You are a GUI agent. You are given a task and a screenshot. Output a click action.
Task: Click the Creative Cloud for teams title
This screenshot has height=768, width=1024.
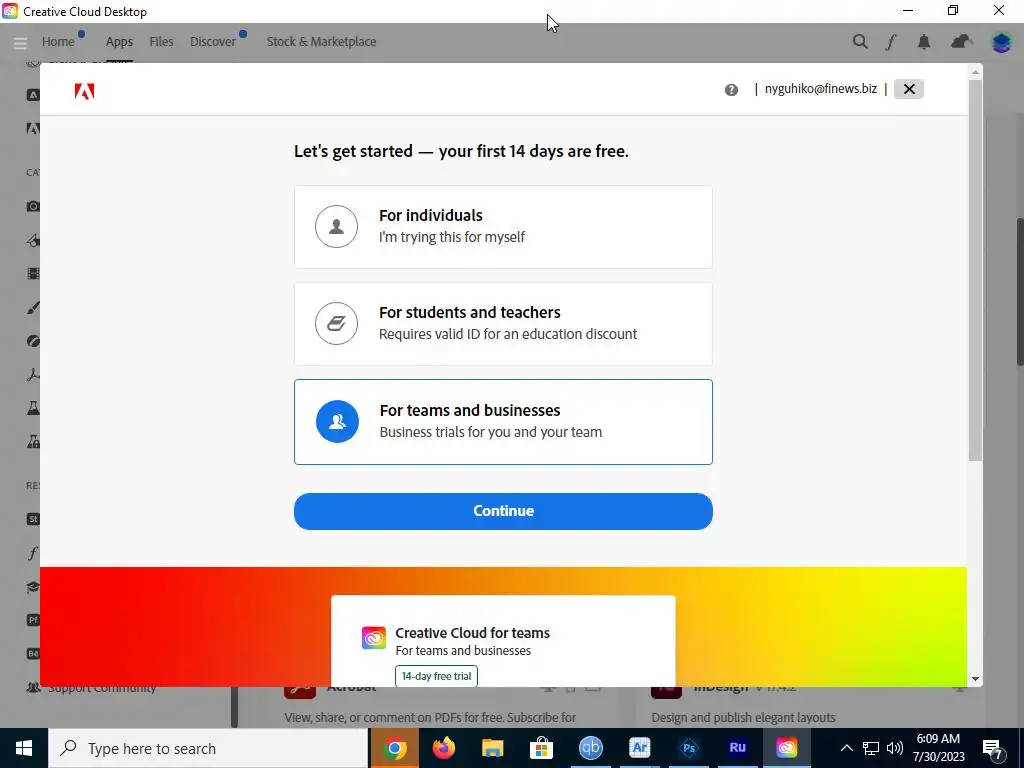pos(472,633)
